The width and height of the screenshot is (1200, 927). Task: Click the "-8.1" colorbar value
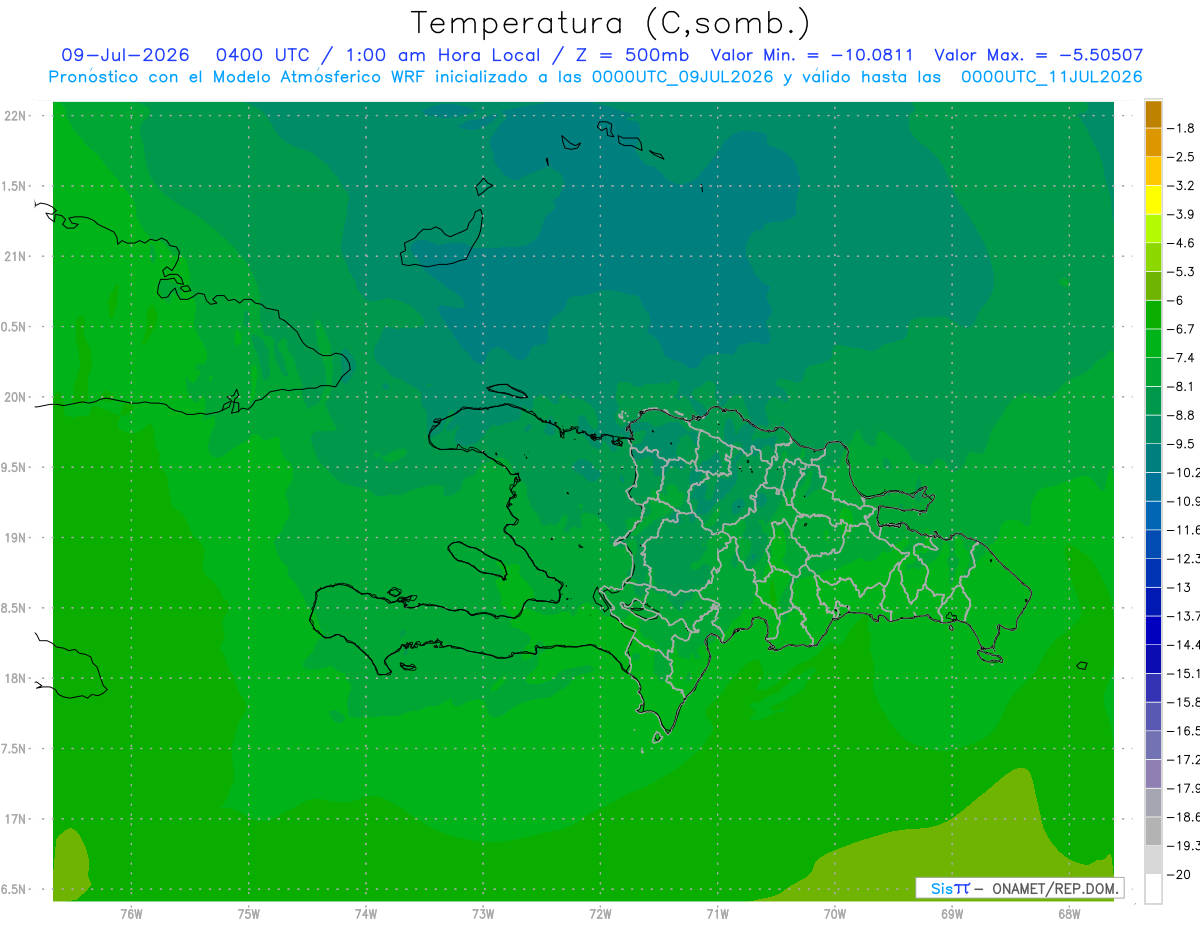[1182, 386]
